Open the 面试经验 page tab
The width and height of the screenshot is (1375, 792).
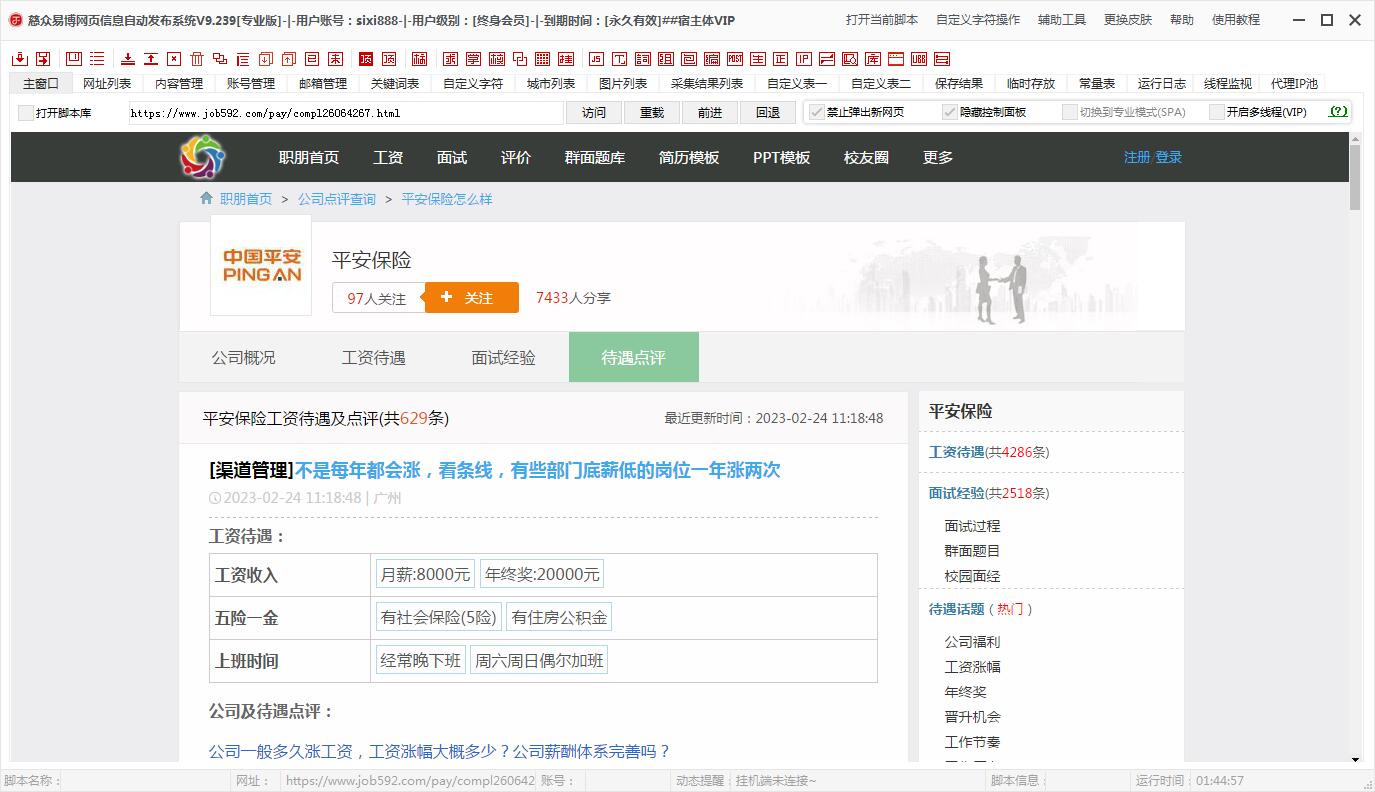[504, 357]
